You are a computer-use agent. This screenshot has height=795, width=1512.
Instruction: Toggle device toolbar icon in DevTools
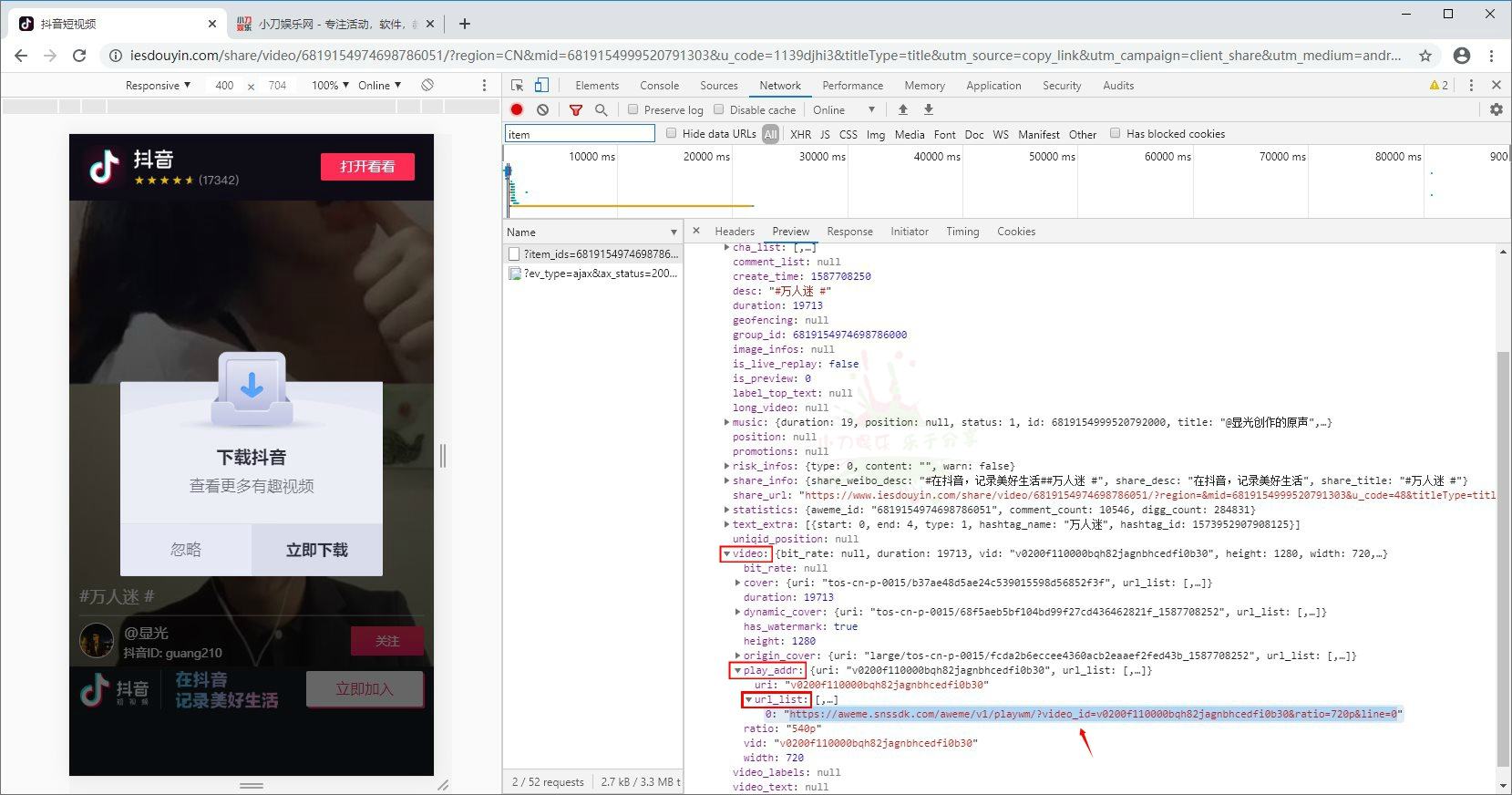[541, 85]
